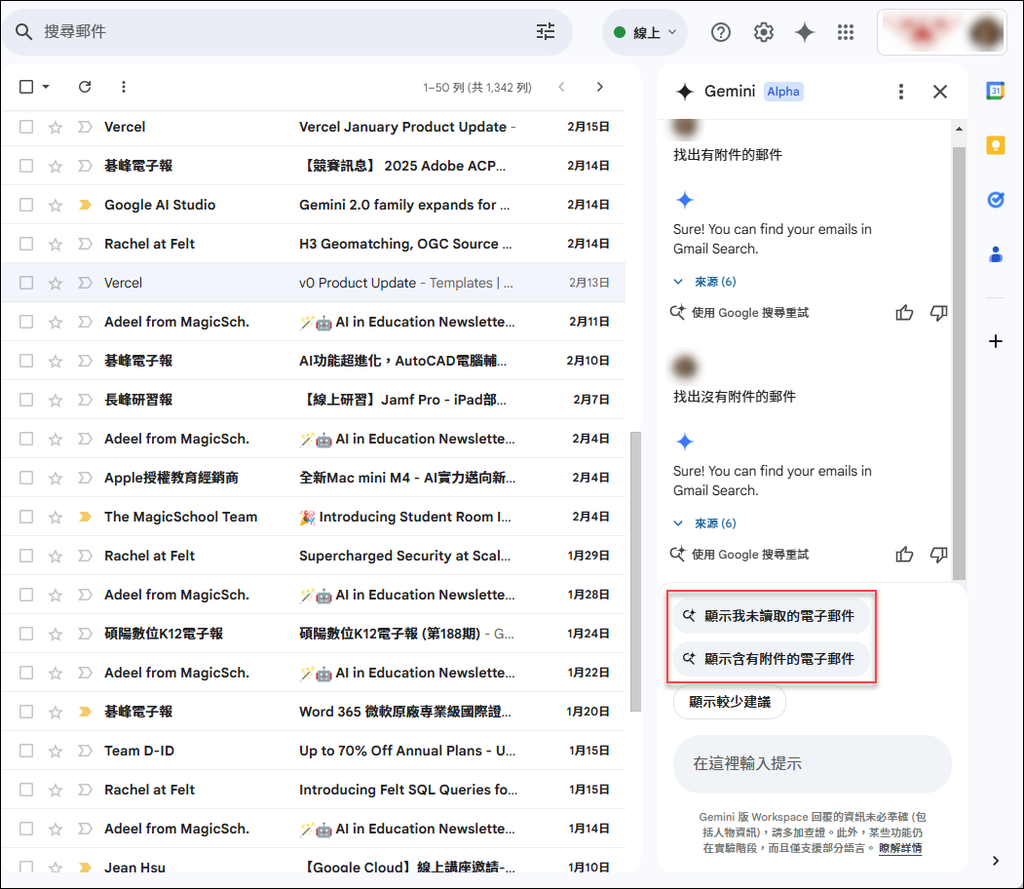This screenshot has width=1024, height=889.
Task: Open the search filter options icon
Action: (x=545, y=31)
